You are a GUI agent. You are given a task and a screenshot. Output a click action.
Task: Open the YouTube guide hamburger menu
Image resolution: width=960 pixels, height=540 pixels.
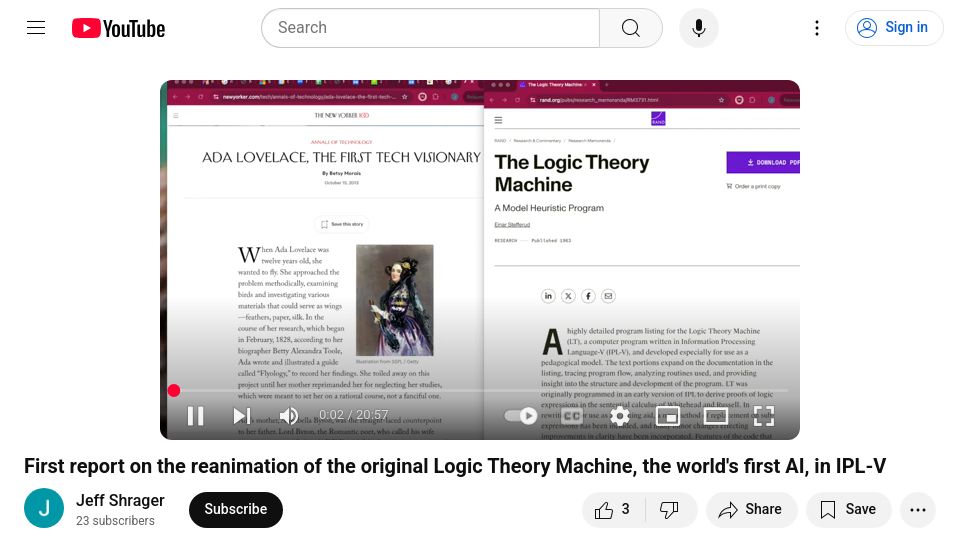(36, 28)
